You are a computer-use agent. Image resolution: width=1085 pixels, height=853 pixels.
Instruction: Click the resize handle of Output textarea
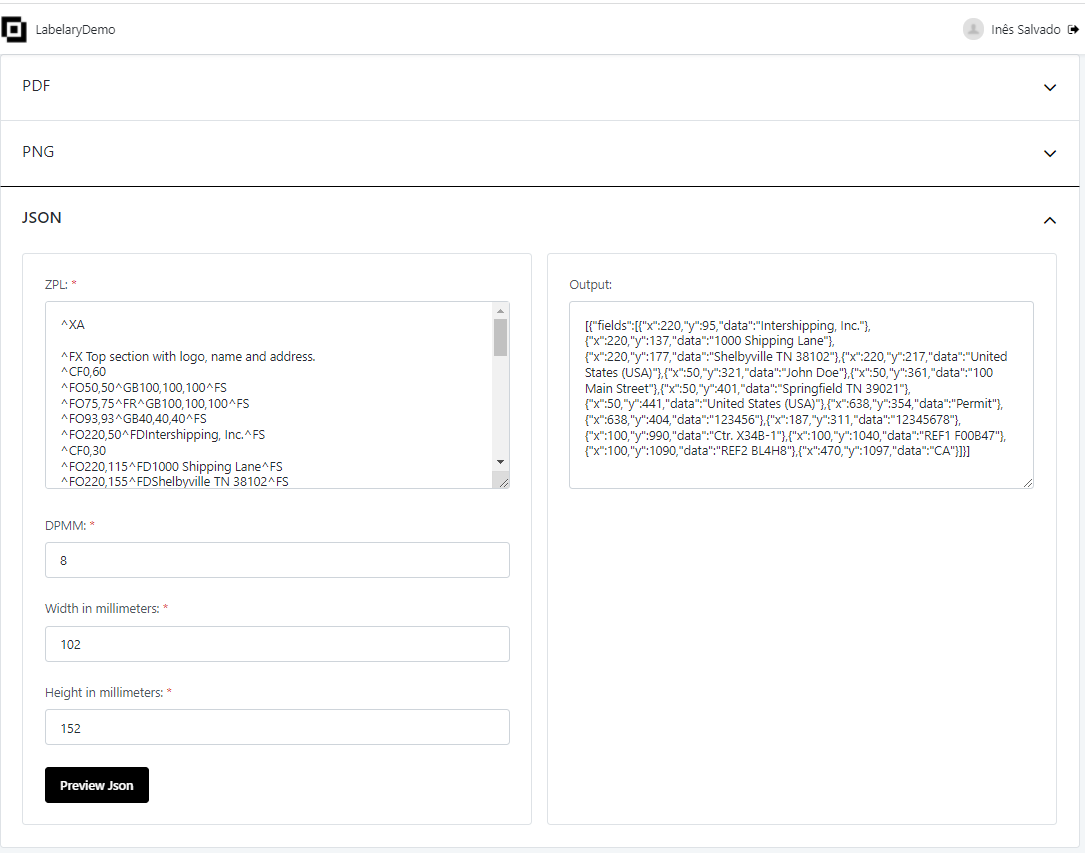coord(1027,482)
